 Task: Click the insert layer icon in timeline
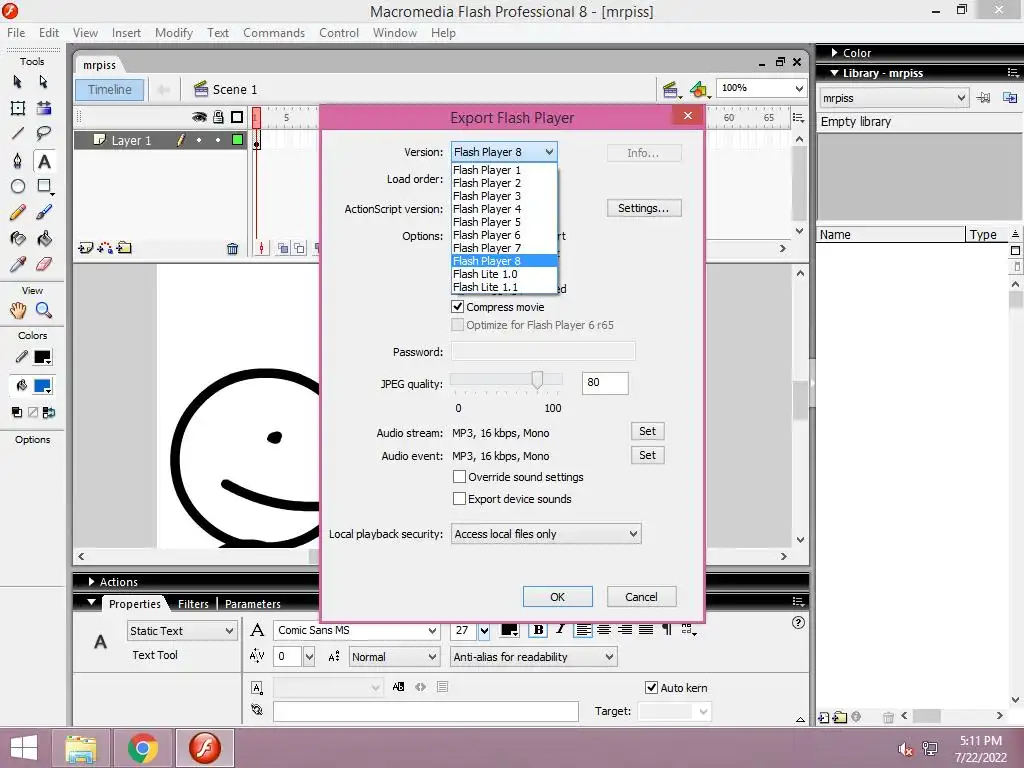click(x=86, y=248)
